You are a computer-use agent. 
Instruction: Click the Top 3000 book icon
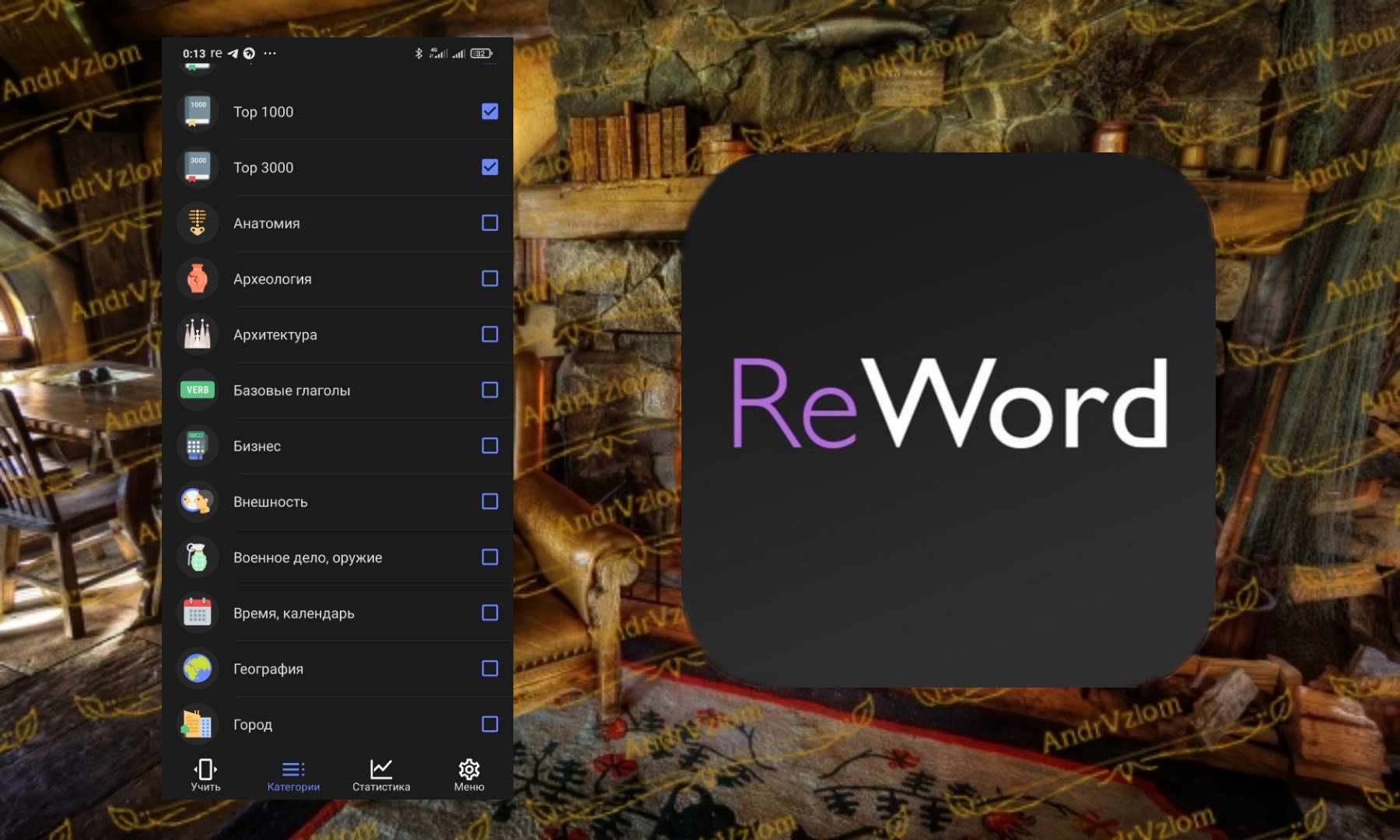tap(198, 167)
